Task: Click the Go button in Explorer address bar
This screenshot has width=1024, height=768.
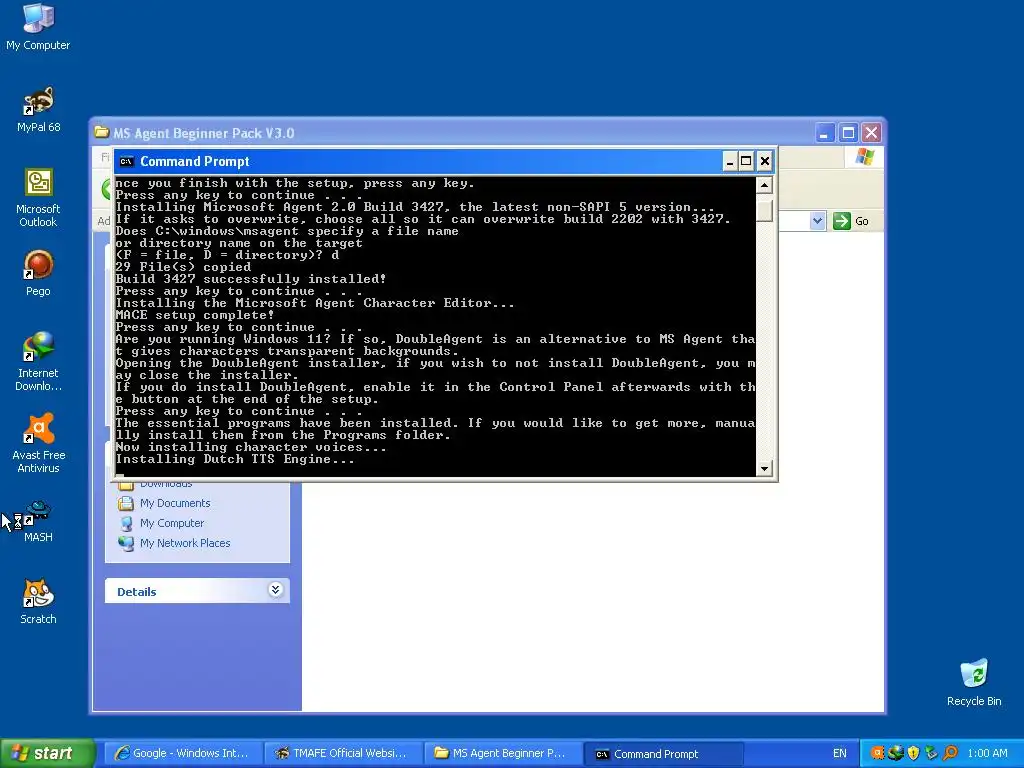Action: pos(851,221)
